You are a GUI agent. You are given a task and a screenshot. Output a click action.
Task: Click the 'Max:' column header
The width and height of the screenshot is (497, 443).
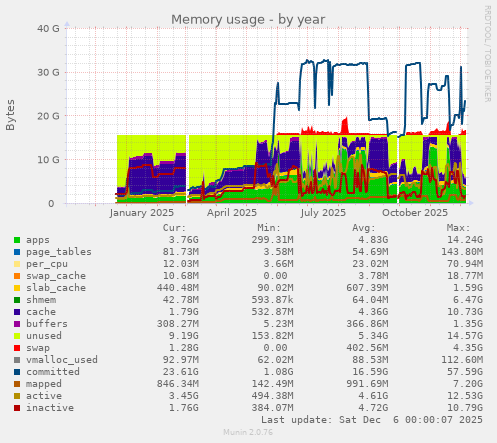[x=458, y=228]
